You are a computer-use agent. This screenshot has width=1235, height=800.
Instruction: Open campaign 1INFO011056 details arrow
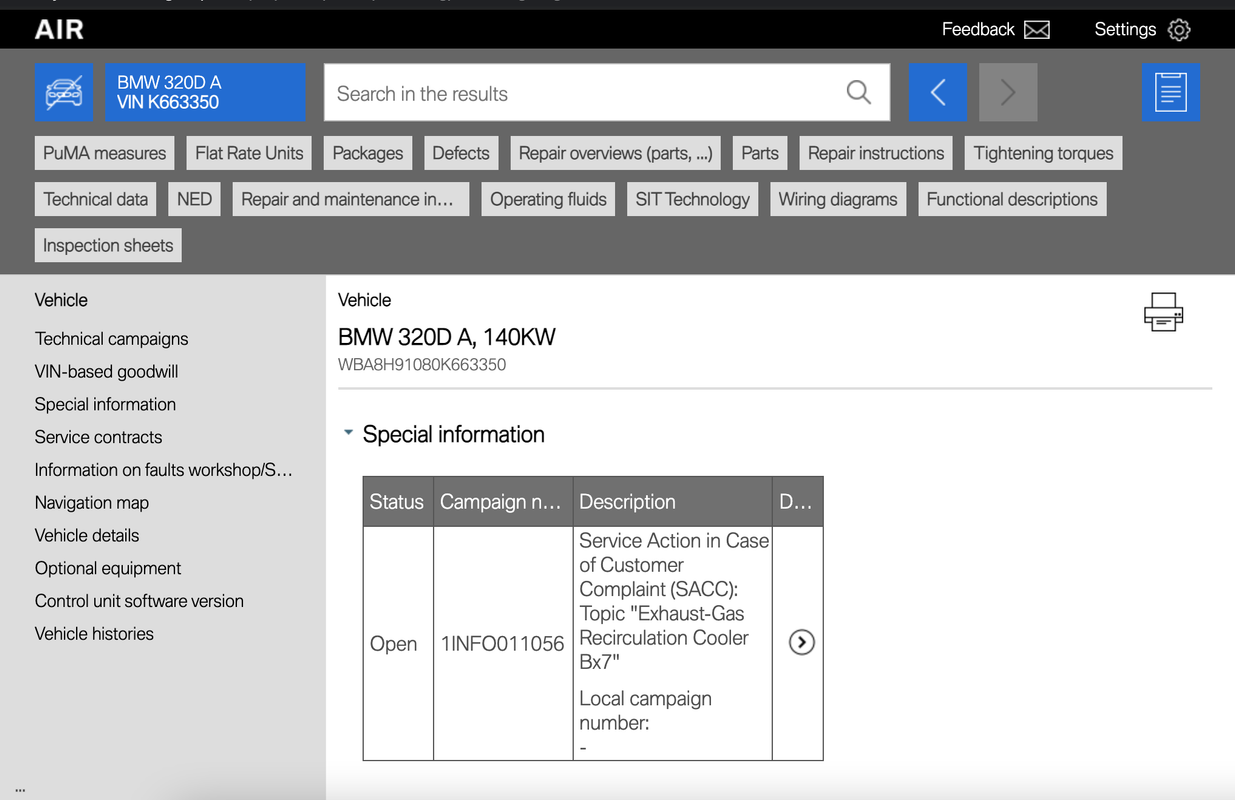[801, 642]
